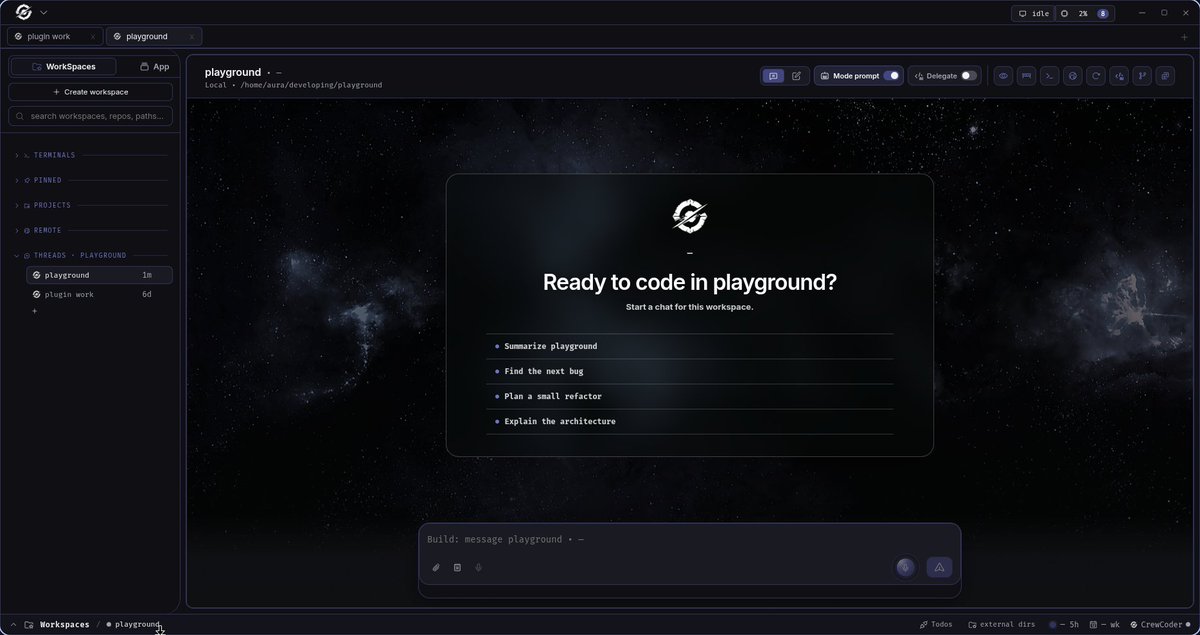Open external dirs in status bar
Viewport: 1200px width, 635px height.
click(1000, 624)
